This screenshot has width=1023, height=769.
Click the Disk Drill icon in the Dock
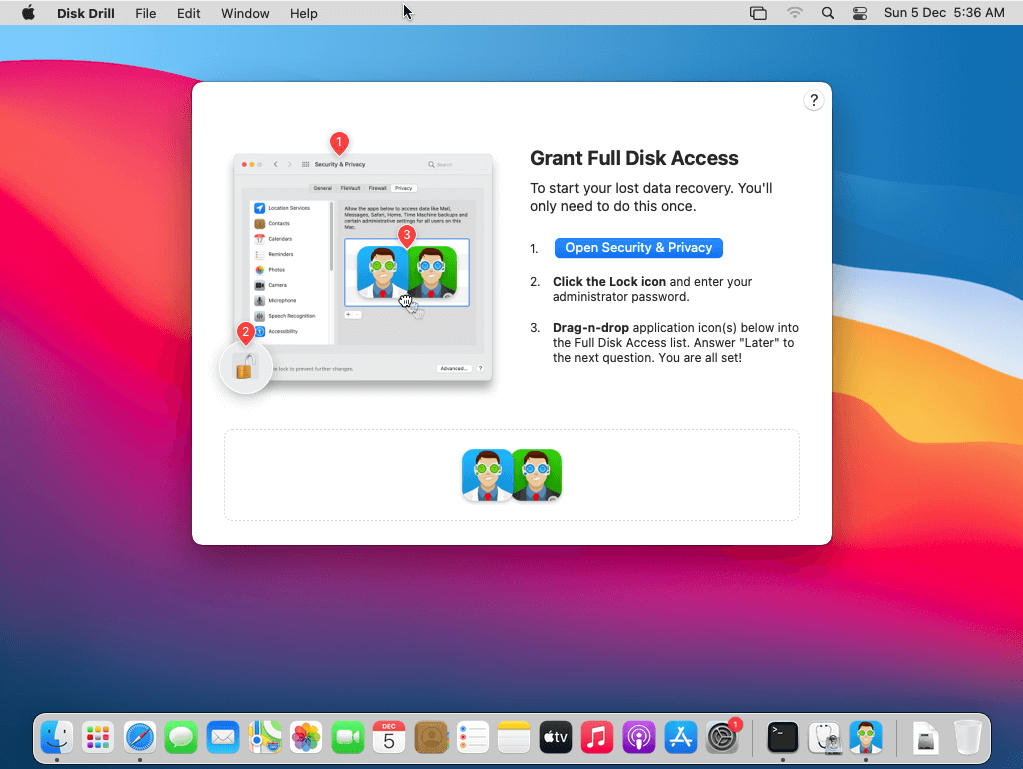coord(866,738)
